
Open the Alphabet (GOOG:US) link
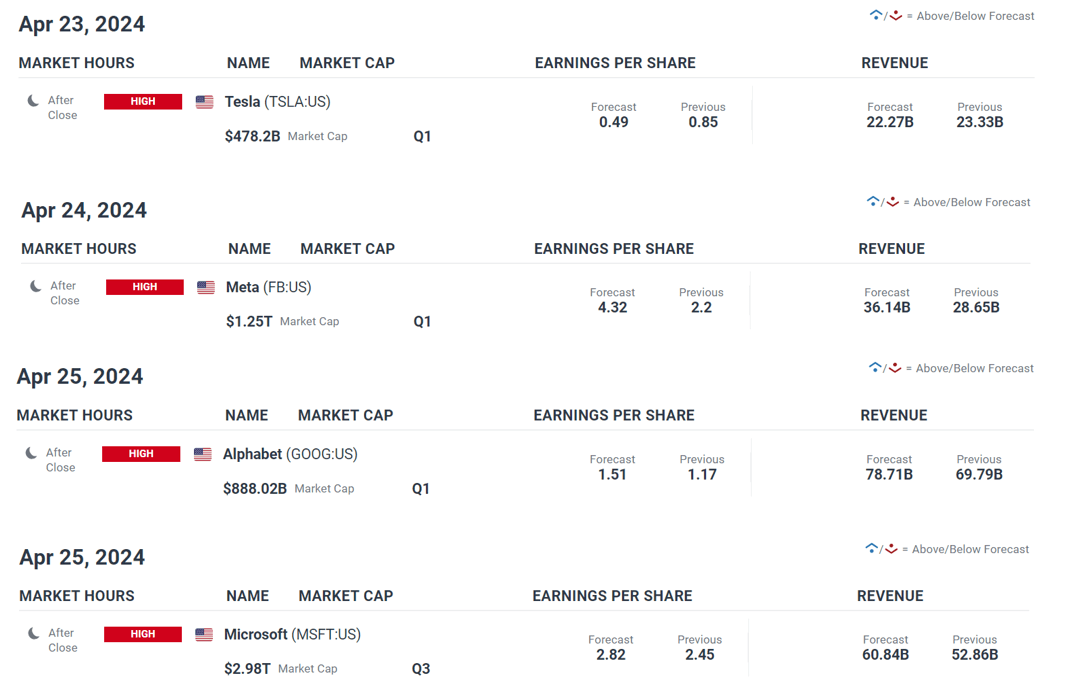click(x=290, y=454)
